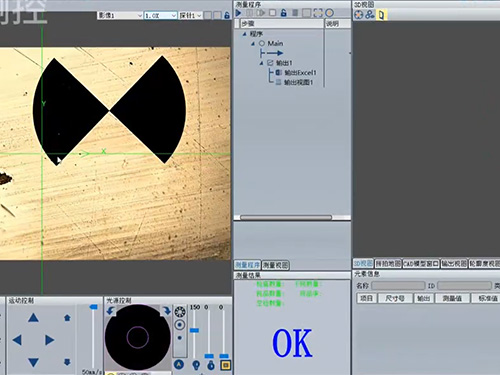Click the 150 brightness slider handle
The width and height of the screenshot is (500, 375).
click(x=194, y=330)
